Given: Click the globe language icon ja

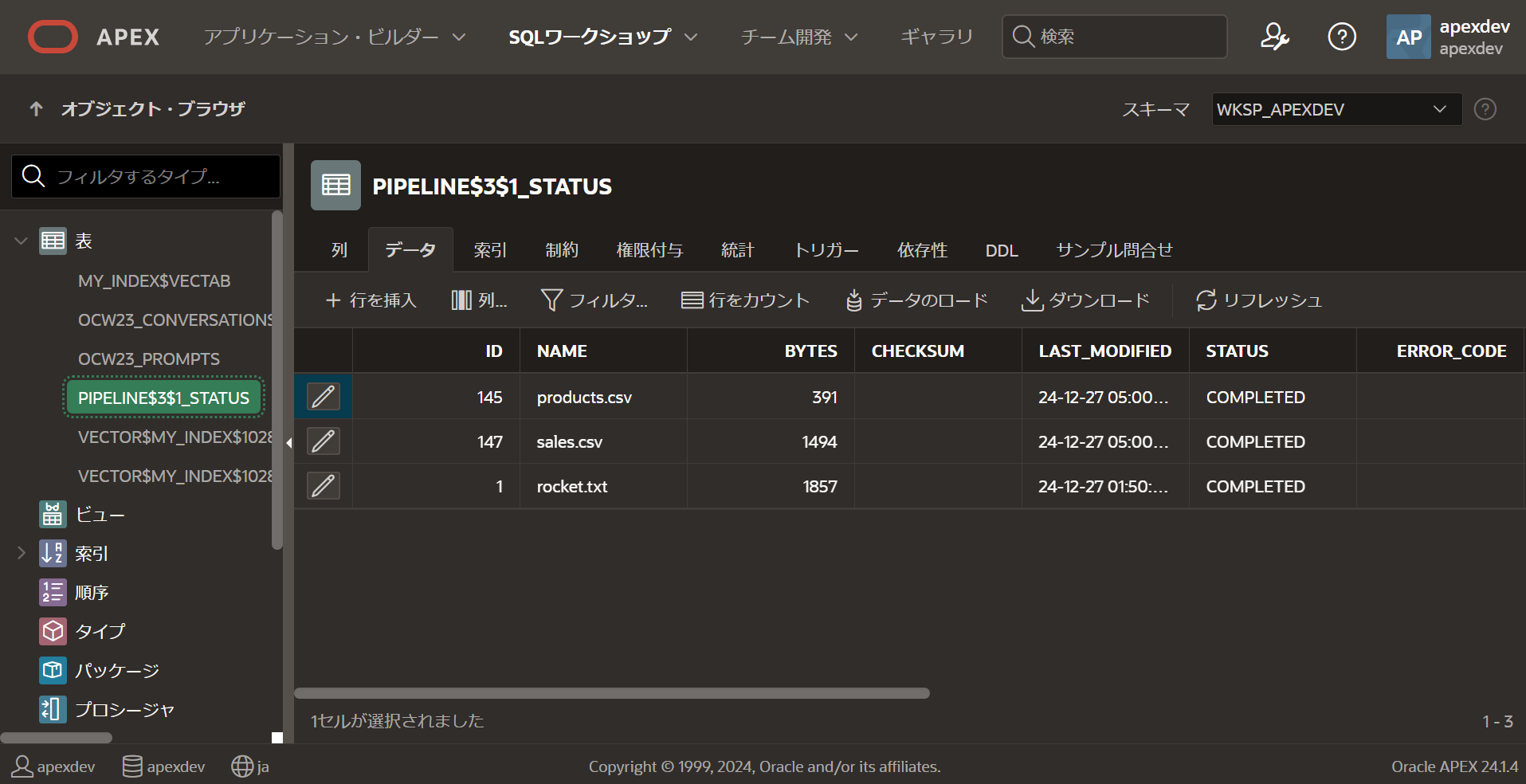Looking at the screenshot, I should click(242, 766).
